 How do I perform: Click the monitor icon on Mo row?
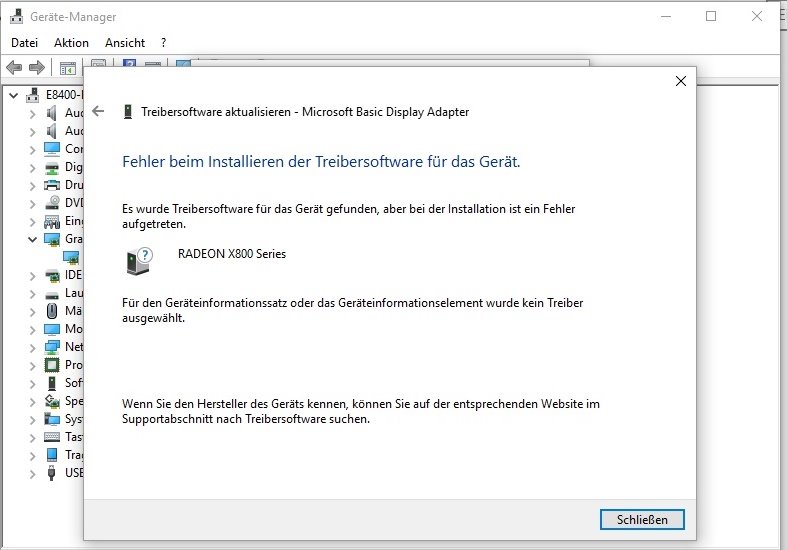pyautogui.click(x=52, y=330)
